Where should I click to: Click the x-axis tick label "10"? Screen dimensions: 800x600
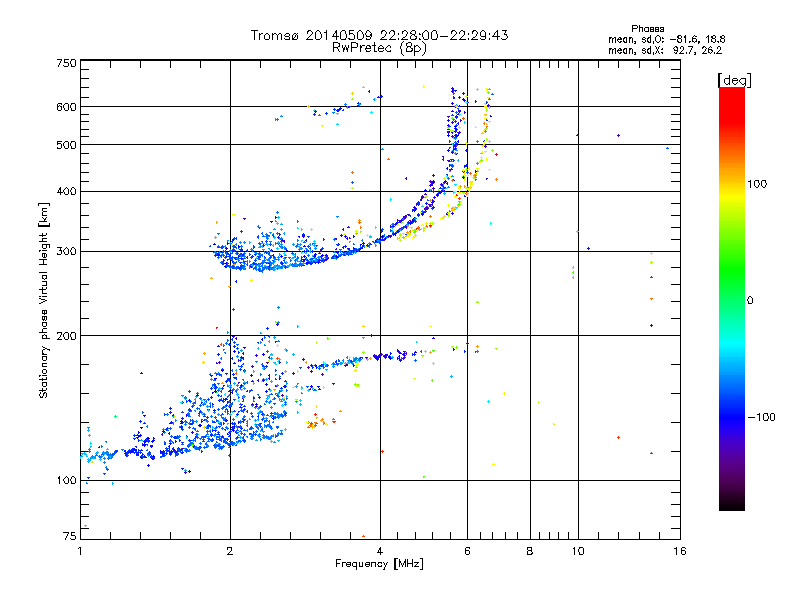click(x=578, y=551)
